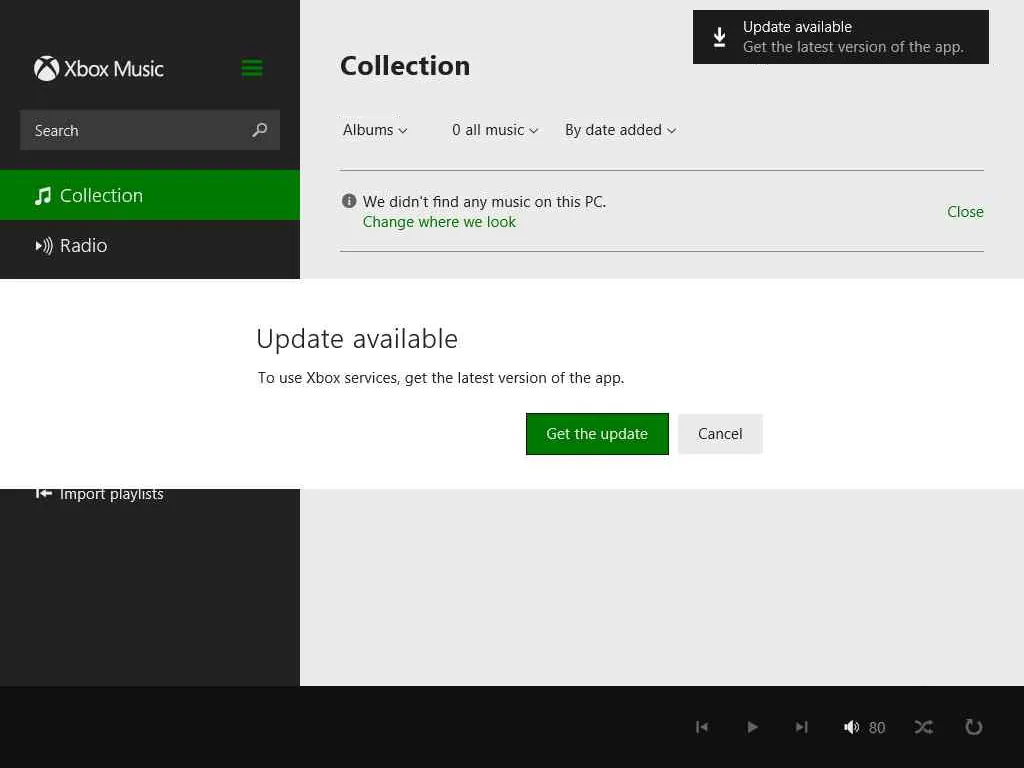This screenshot has width=1024, height=768.
Task: Click the volume value 80
Action: (x=877, y=728)
